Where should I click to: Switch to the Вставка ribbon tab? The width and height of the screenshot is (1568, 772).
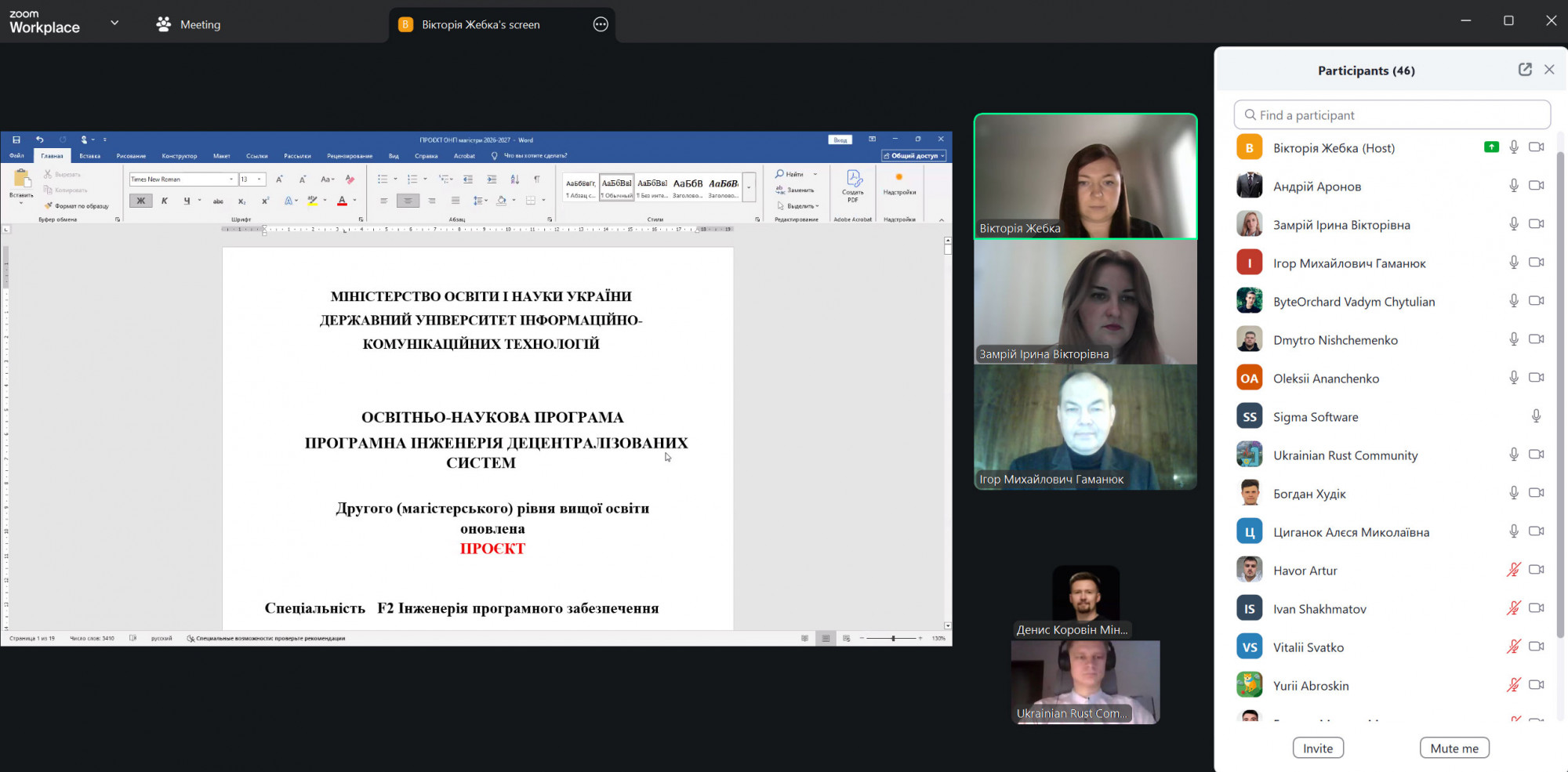89,156
